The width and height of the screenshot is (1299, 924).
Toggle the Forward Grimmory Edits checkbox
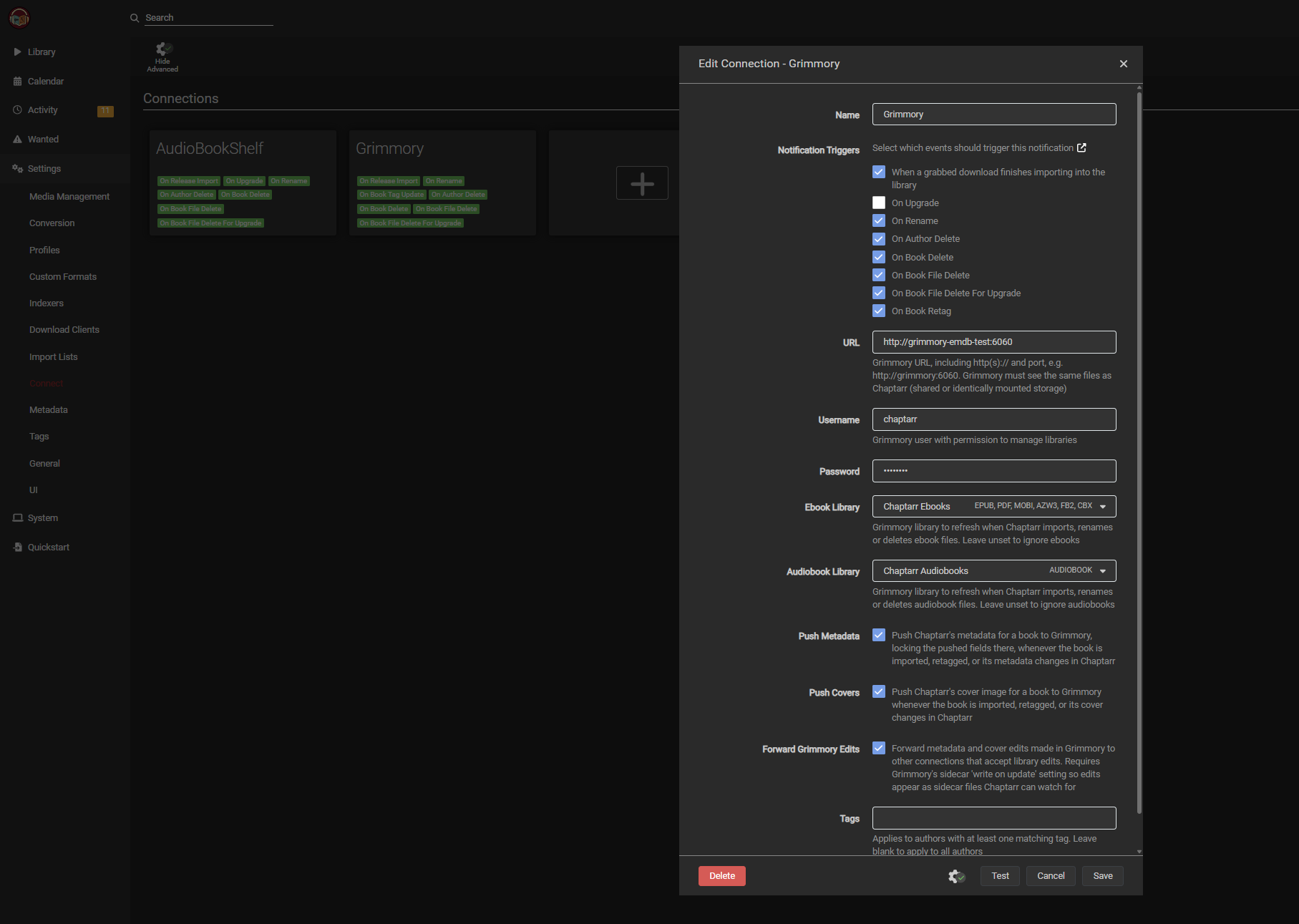pyautogui.click(x=879, y=748)
